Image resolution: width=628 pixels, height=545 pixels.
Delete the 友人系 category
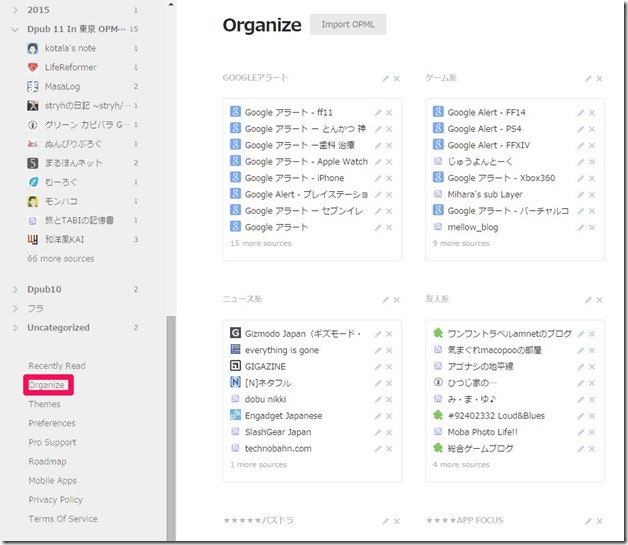[599, 300]
